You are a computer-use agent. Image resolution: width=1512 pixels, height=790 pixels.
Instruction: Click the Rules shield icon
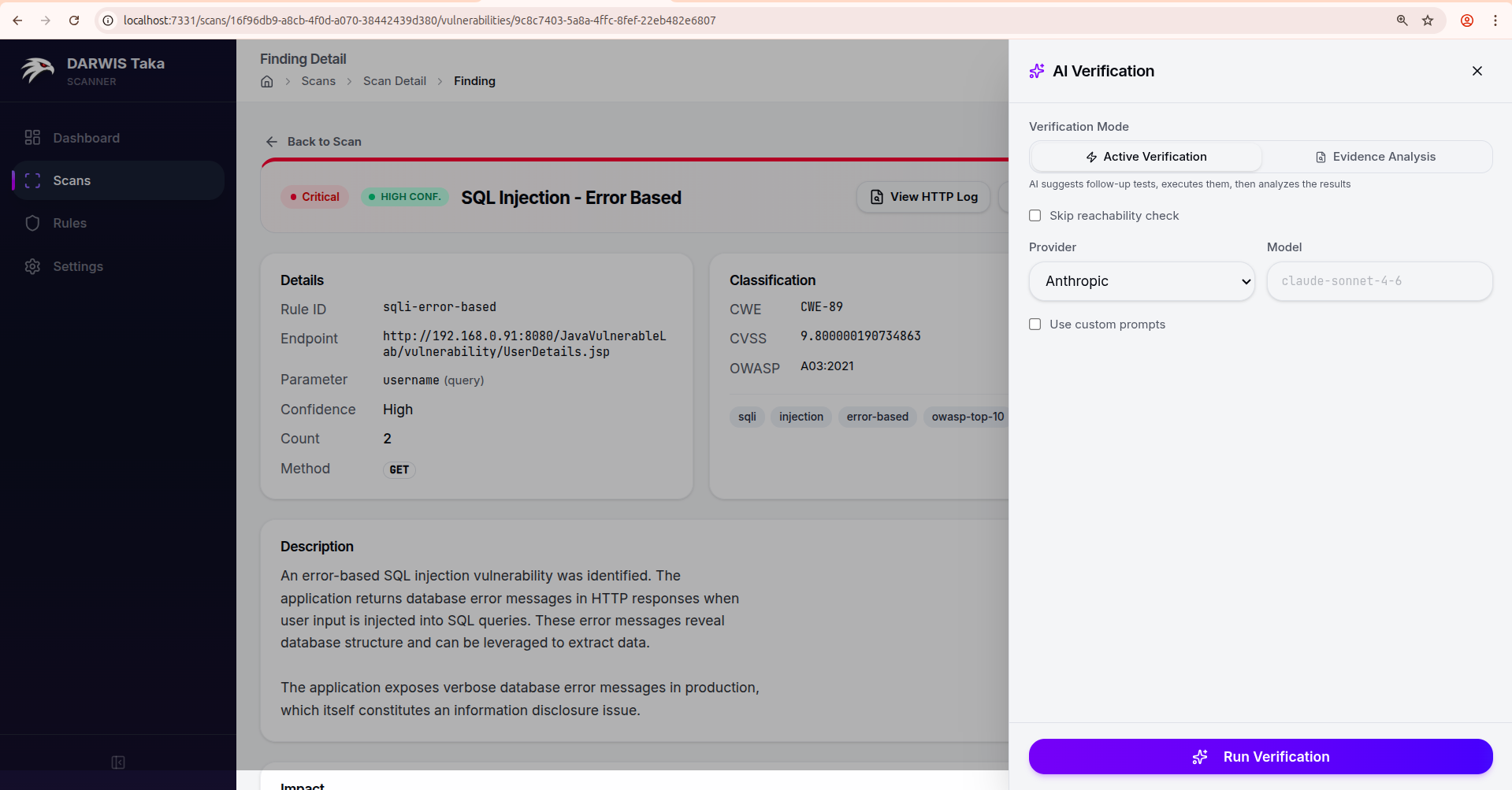(32, 223)
